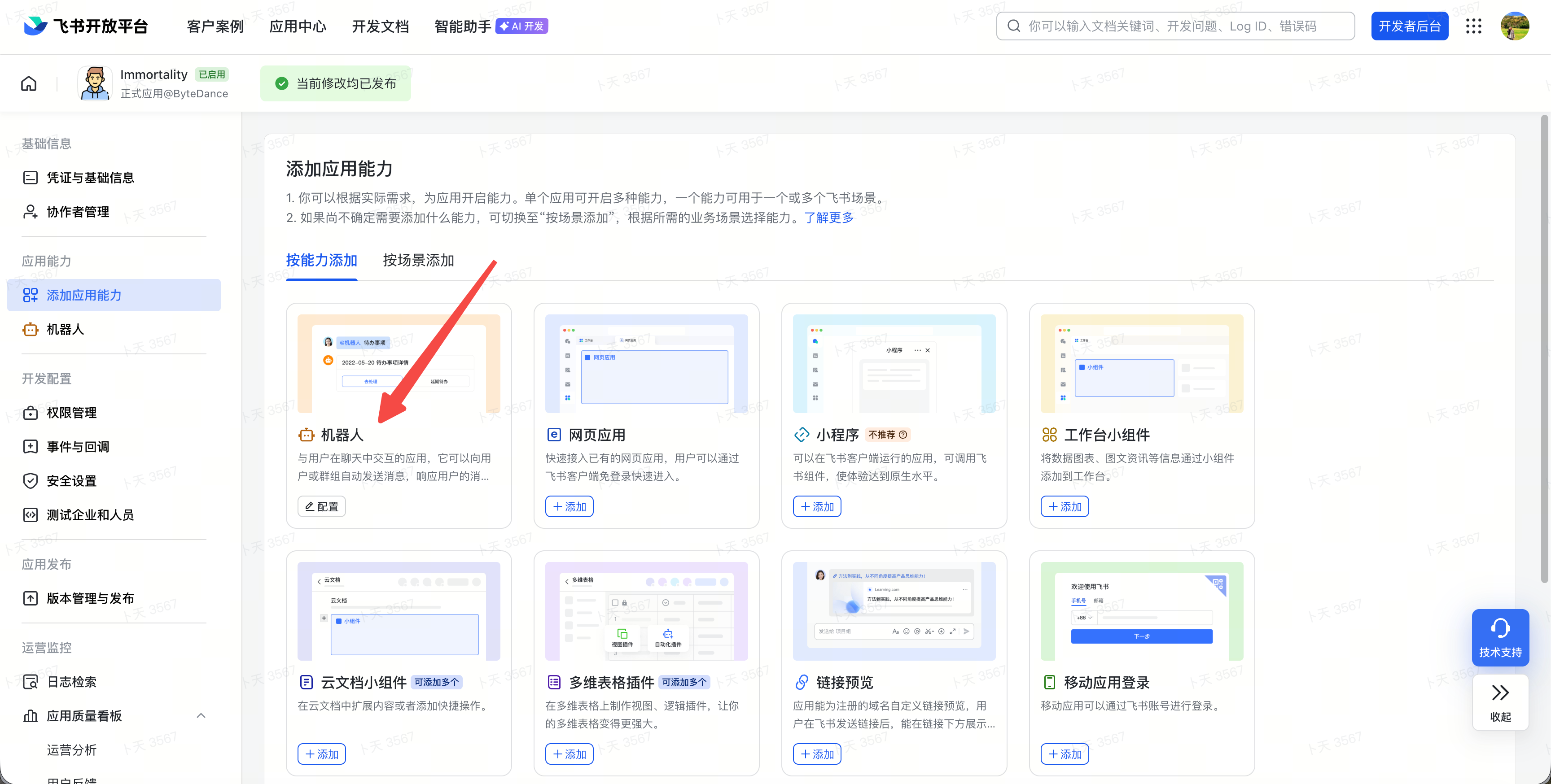Focus the documentation search field
The width and height of the screenshot is (1551, 784).
coord(1175,26)
